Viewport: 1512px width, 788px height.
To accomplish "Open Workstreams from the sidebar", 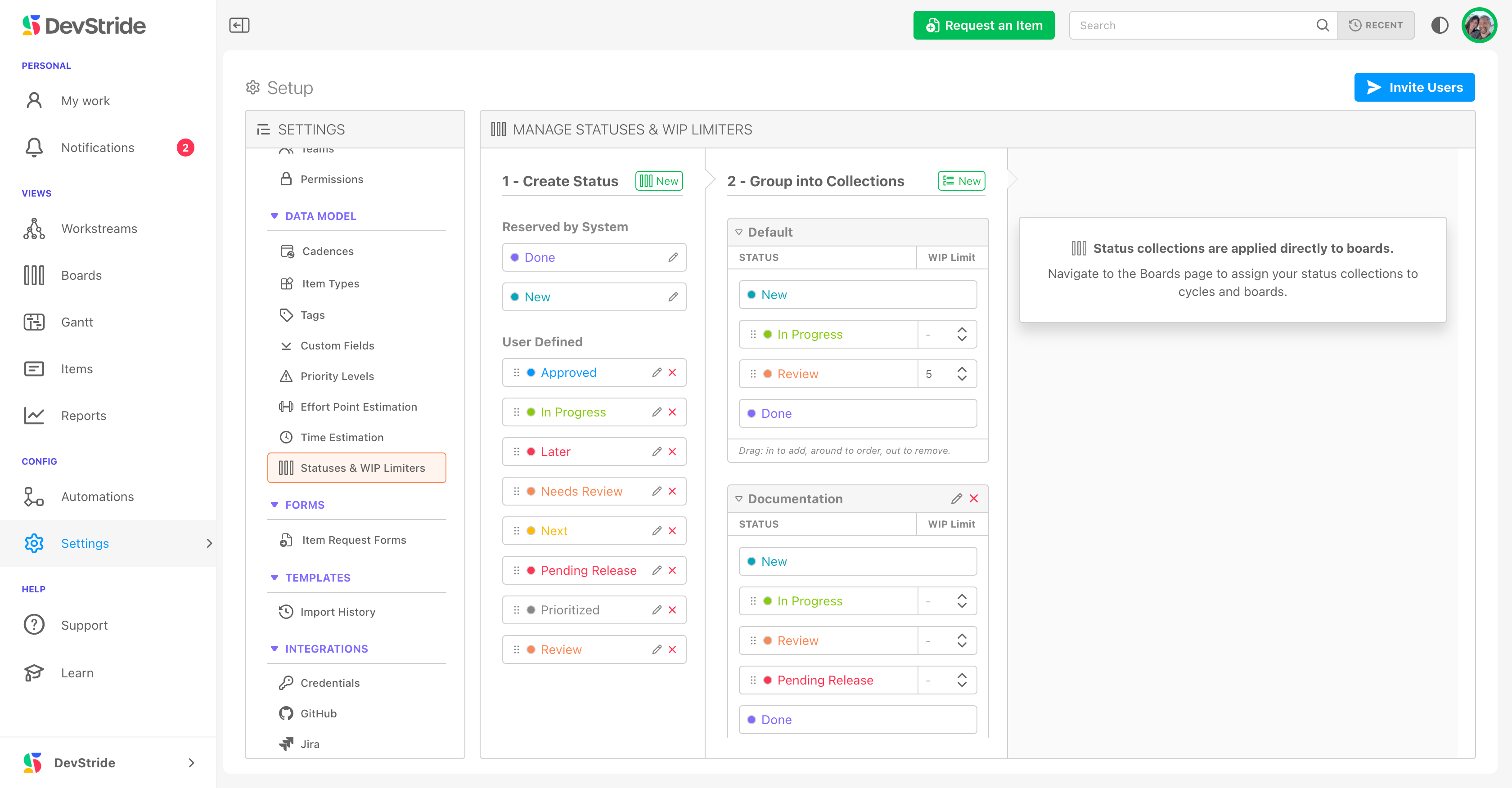I will (x=99, y=229).
